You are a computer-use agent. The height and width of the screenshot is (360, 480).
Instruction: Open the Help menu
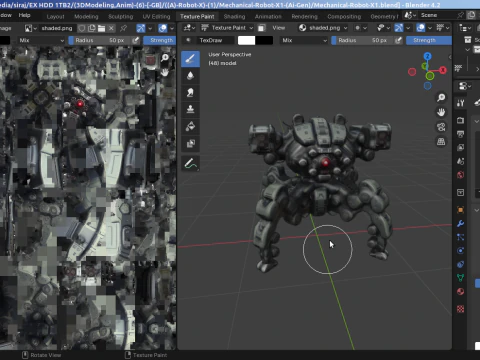point(24,15)
